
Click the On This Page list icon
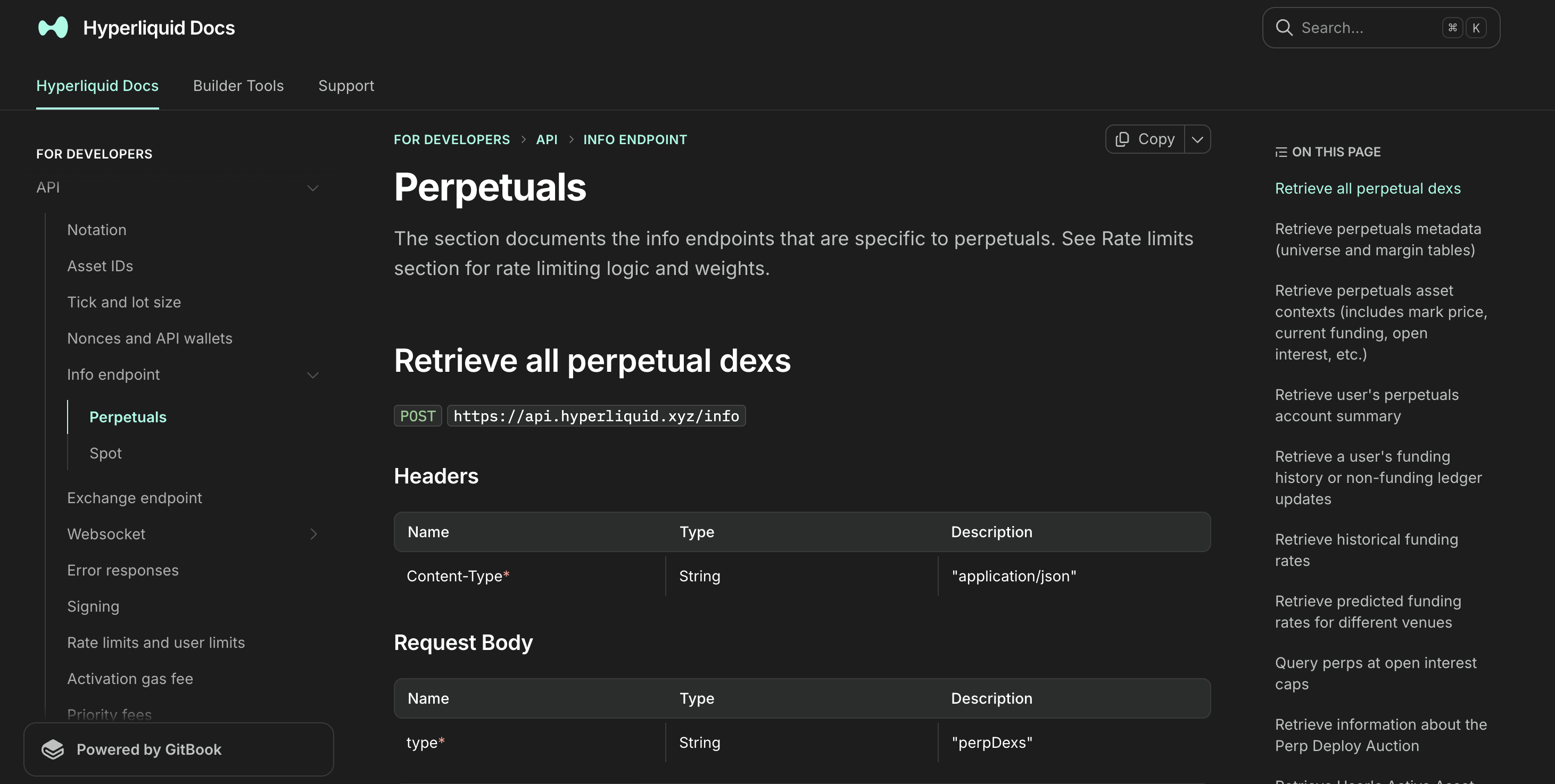point(1281,152)
